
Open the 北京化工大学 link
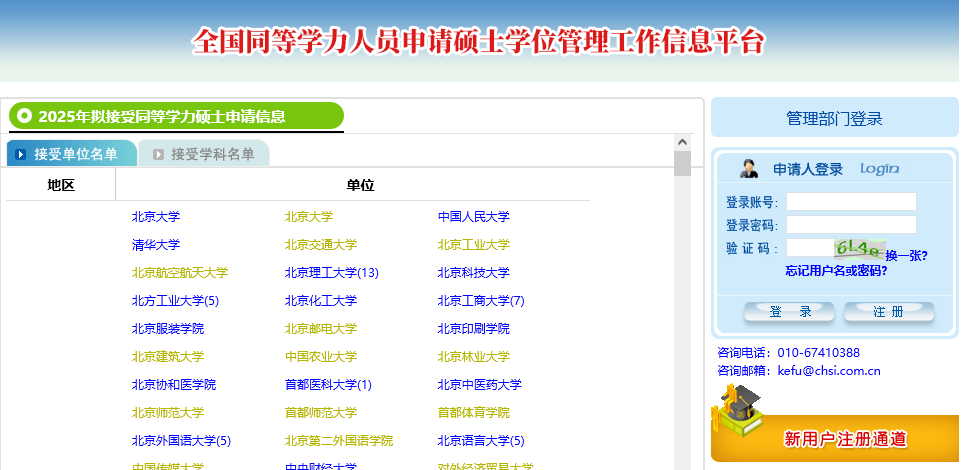click(x=320, y=301)
